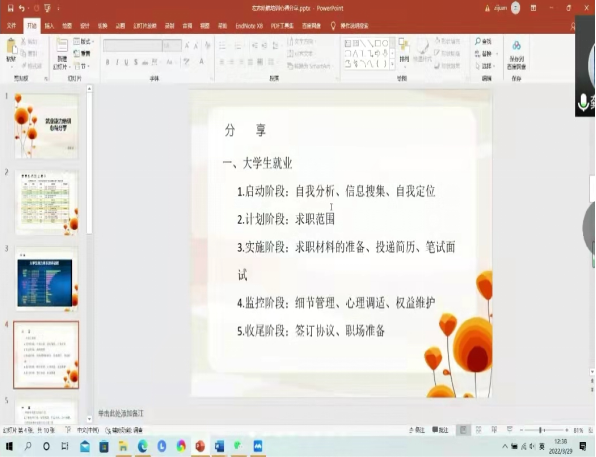Toggle text Shadow formatting
This screenshot has height=457, width=596.
[136, 62]
